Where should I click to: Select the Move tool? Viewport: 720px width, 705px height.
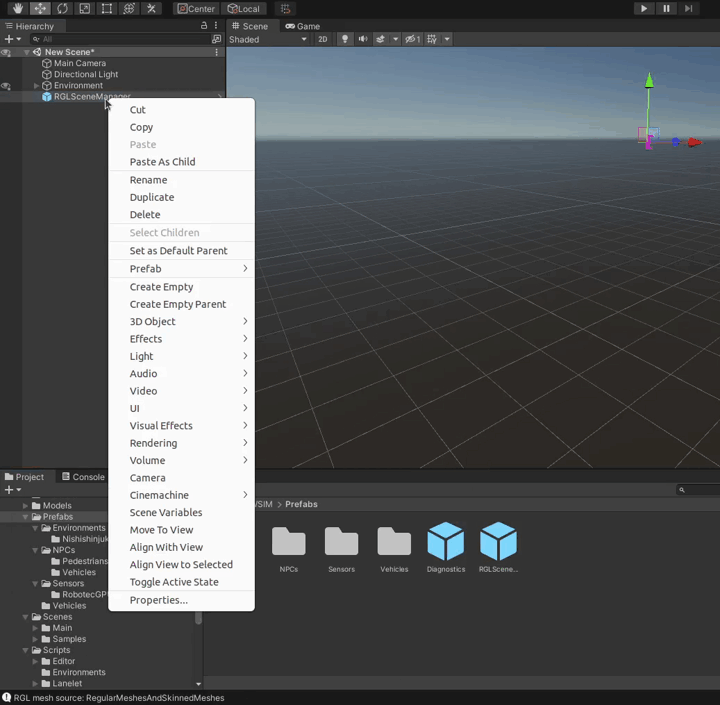coord(40,8)
